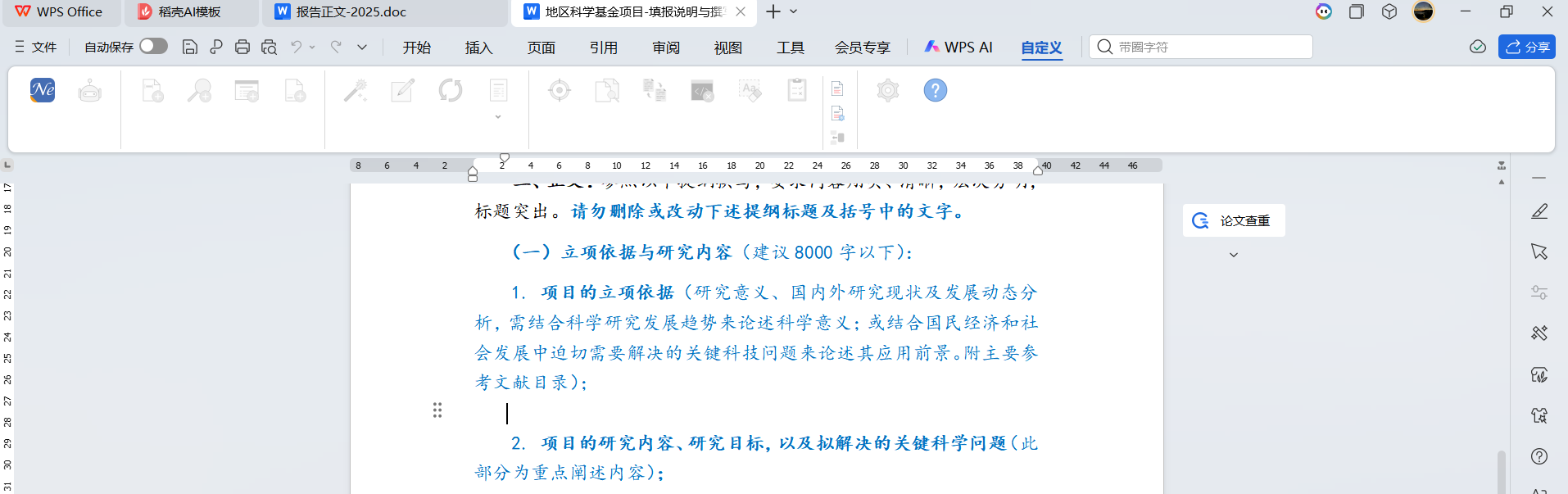
Task: Click the paragraph drag handle dots icon
Action: point(437,410)
